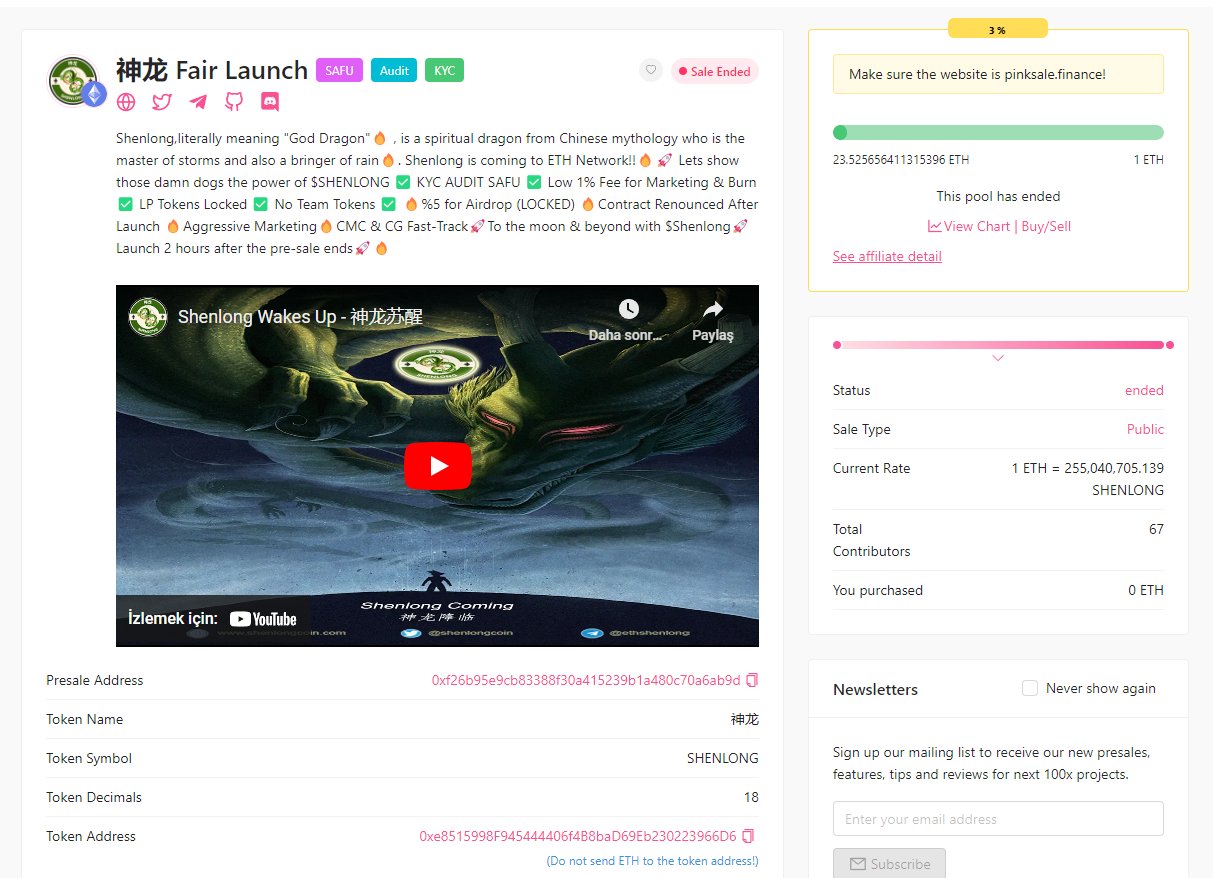
Task: Click the Paylaş share icon on video
Action: click(x=713, y=309)
